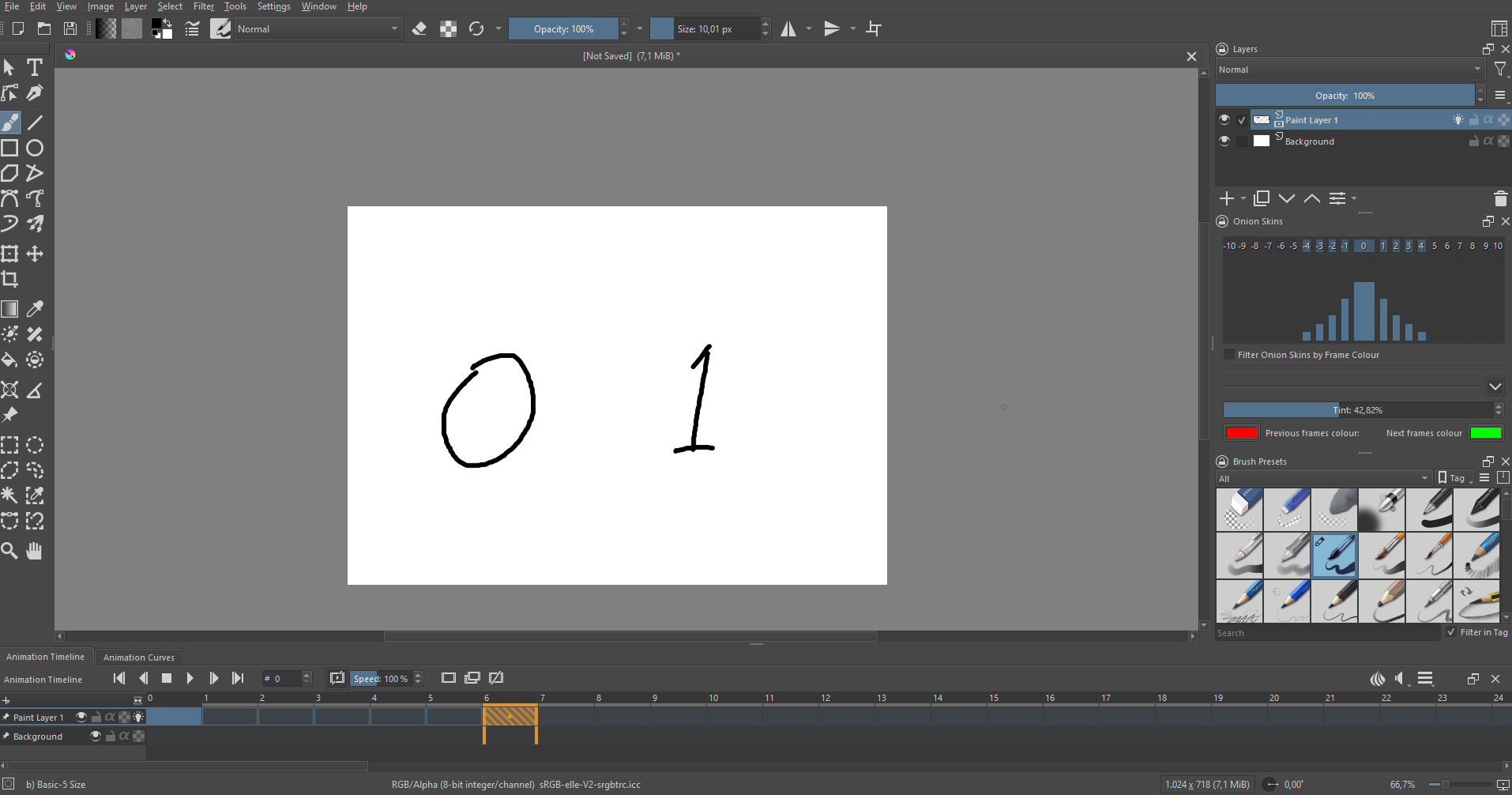Pick the Fill bucket tool
The image size is (1512, 795).
(x=9, y=360)
